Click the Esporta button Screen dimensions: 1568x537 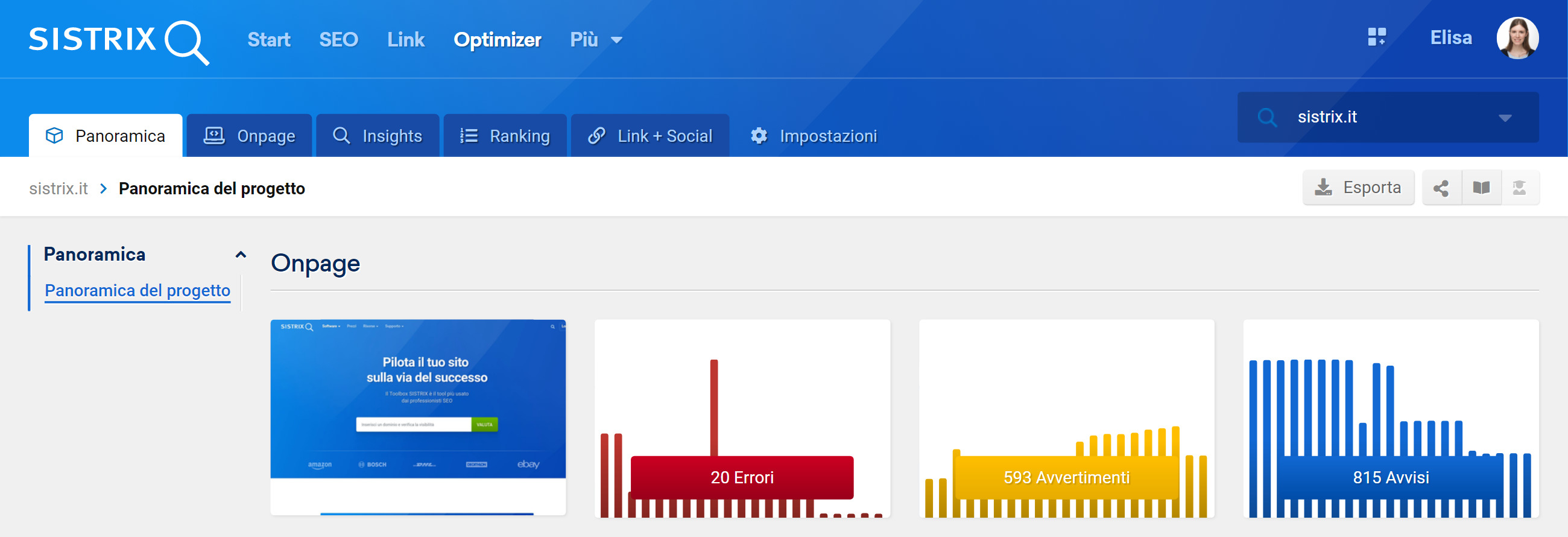tap(1358, 188)
